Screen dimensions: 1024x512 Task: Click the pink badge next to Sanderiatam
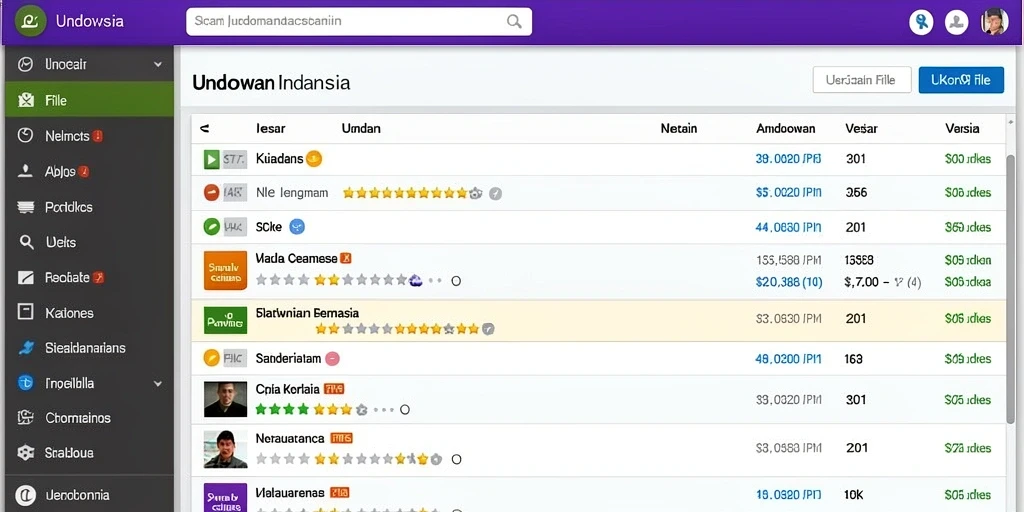pos(332,359)
